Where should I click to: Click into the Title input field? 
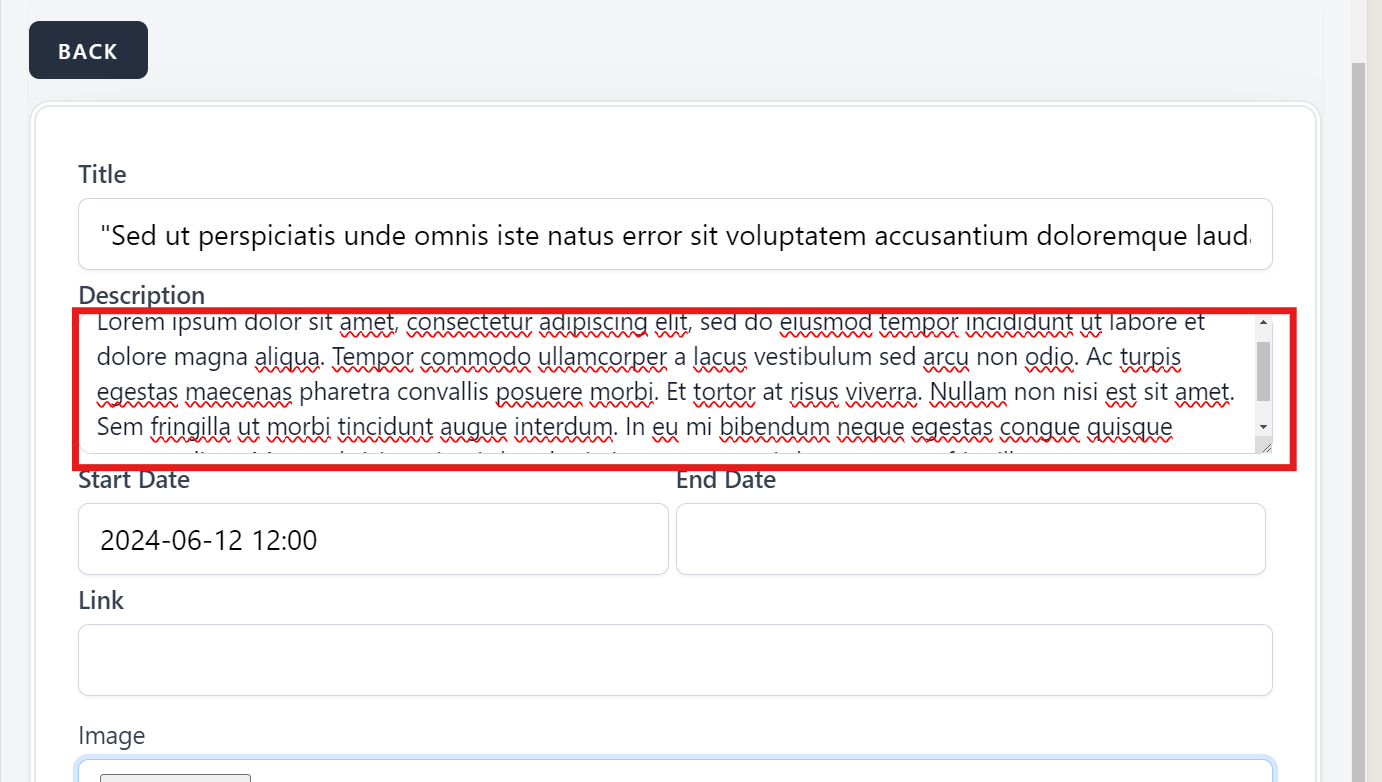[675, 235]
